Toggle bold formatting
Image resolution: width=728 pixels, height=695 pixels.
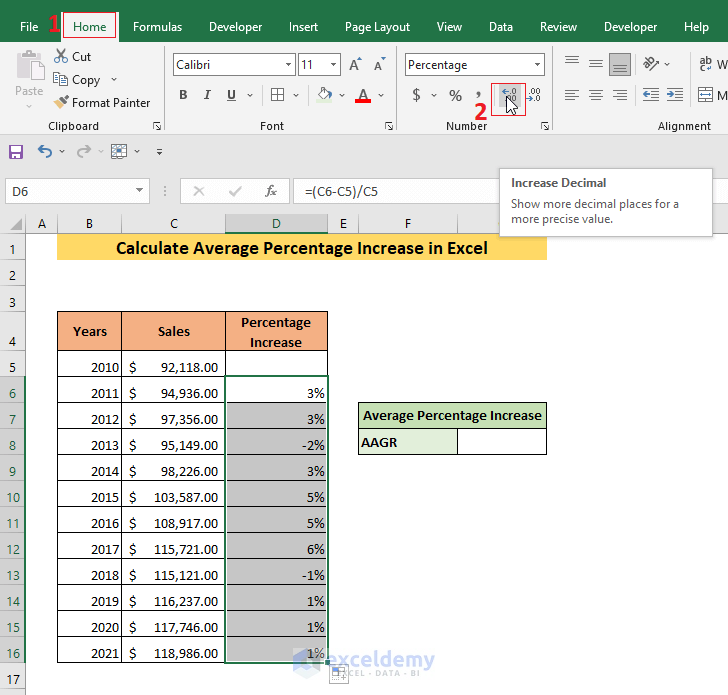(x=183, y=95)
